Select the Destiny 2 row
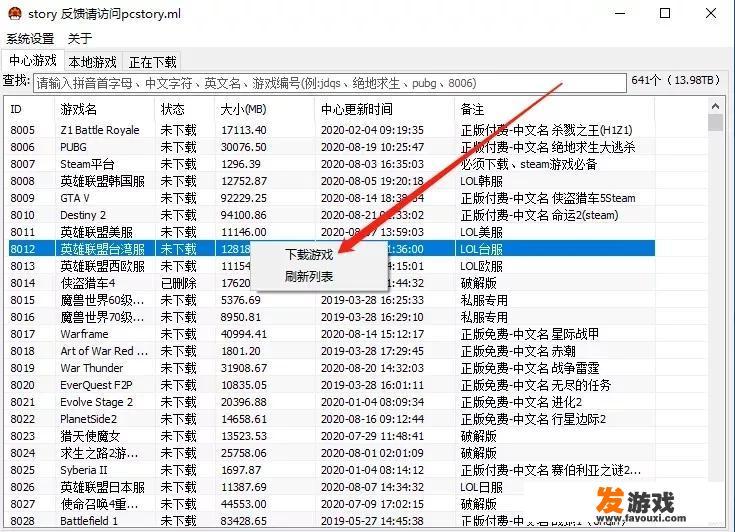This screenshot has width=735, height=532. point(331,215)
